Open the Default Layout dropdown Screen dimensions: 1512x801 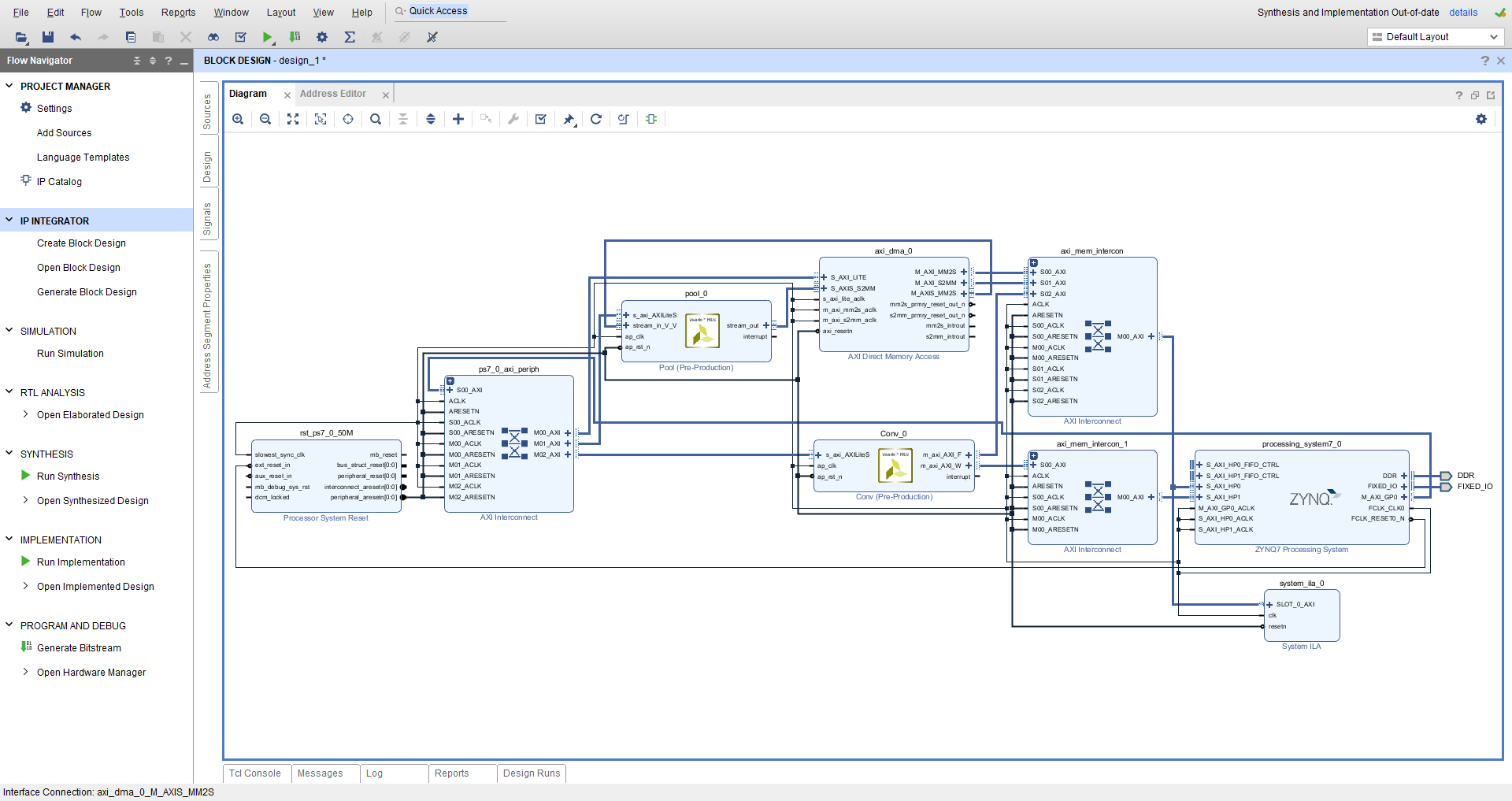(x=1436, y=37)
